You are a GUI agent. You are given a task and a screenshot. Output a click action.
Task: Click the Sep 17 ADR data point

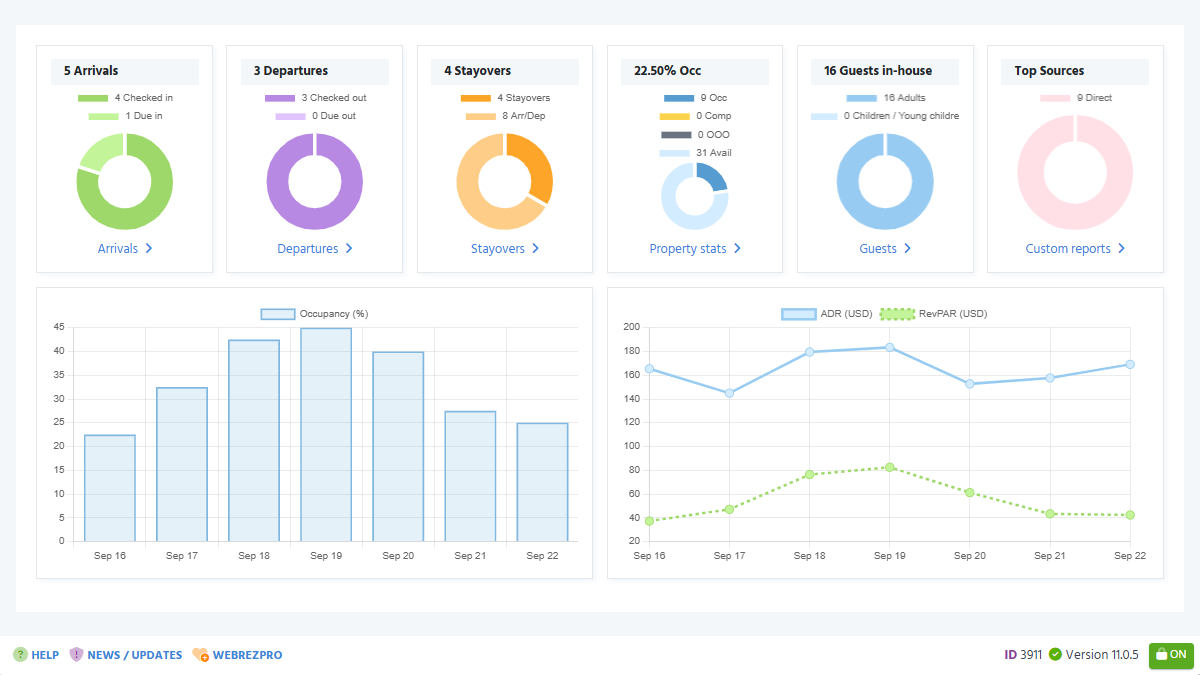tap(729, 393)
